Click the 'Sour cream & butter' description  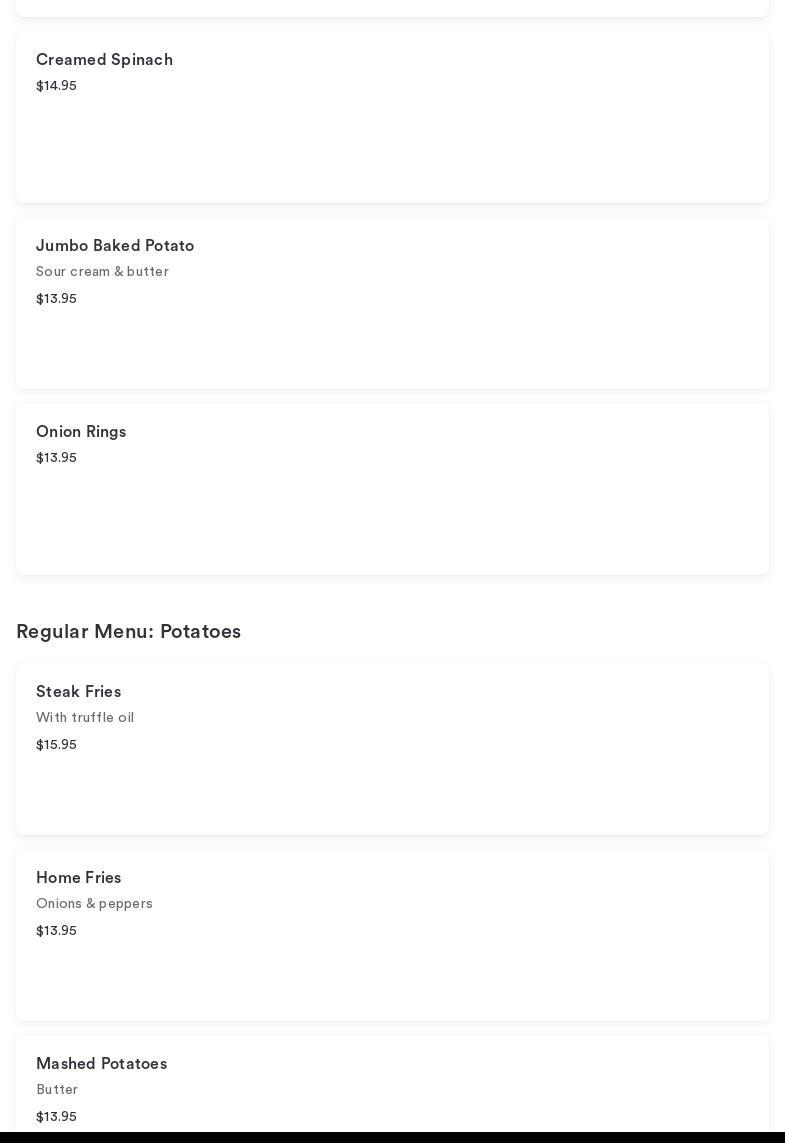point(102,272)
